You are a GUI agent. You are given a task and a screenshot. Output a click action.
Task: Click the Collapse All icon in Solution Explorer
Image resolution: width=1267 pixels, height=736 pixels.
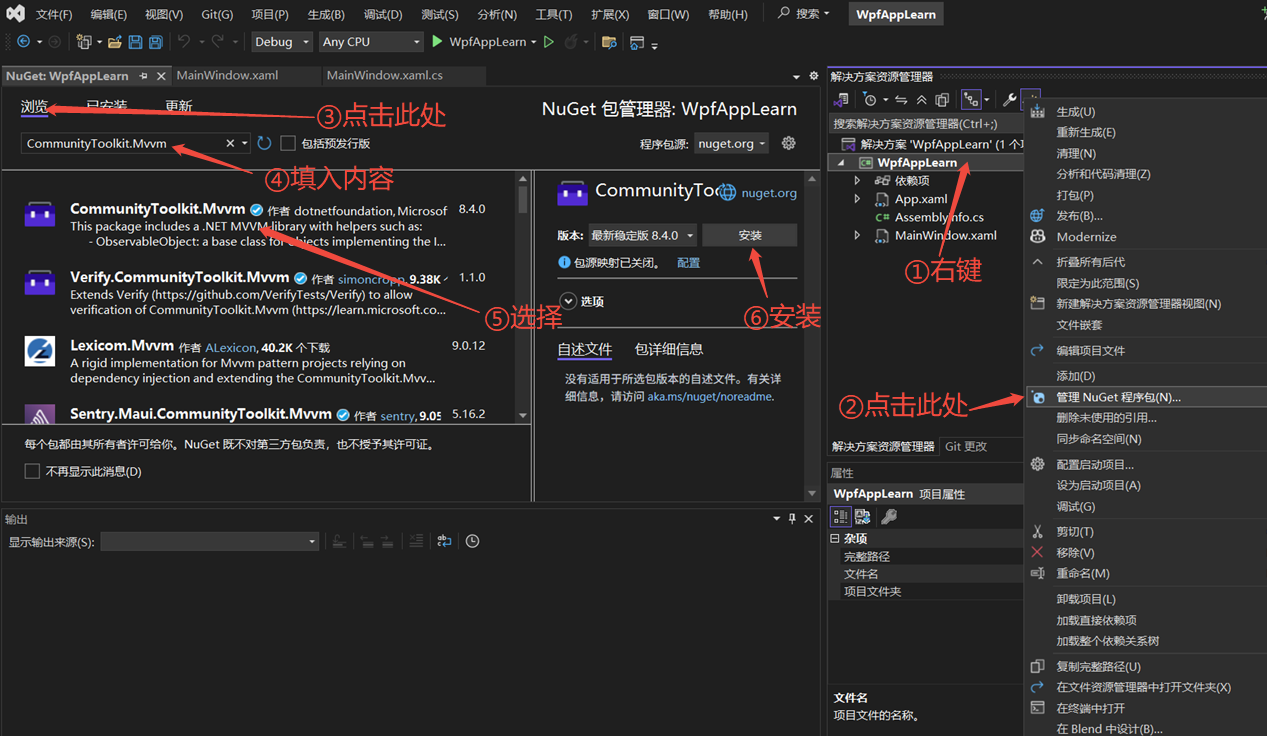tap(922, 100)
